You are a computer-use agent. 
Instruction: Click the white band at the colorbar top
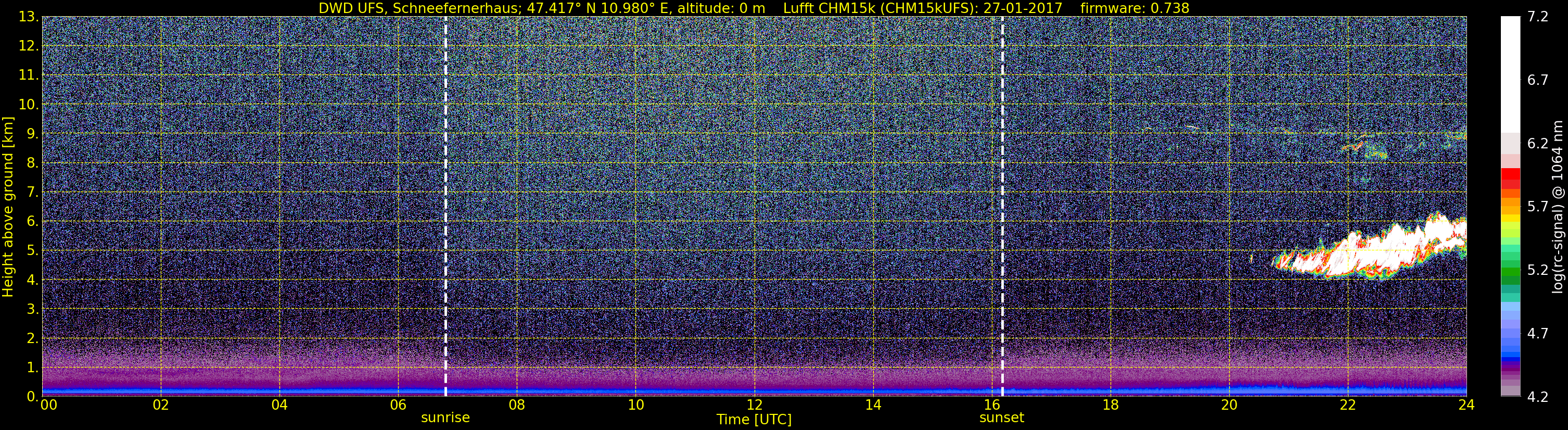(1510, 75)
